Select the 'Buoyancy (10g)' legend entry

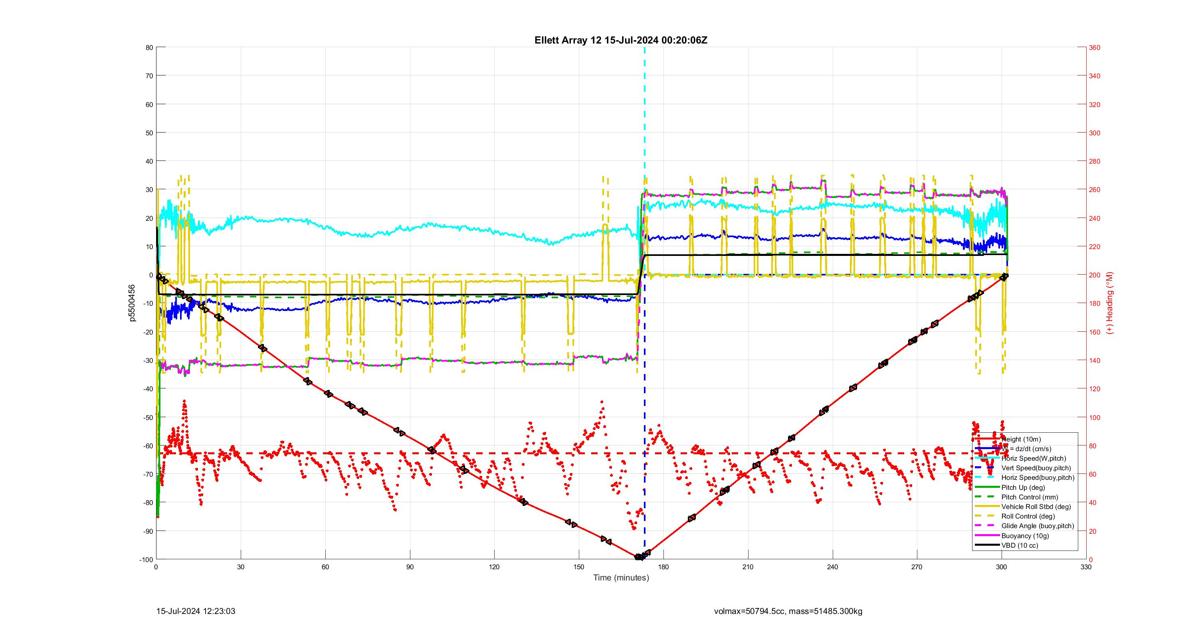1025,536
